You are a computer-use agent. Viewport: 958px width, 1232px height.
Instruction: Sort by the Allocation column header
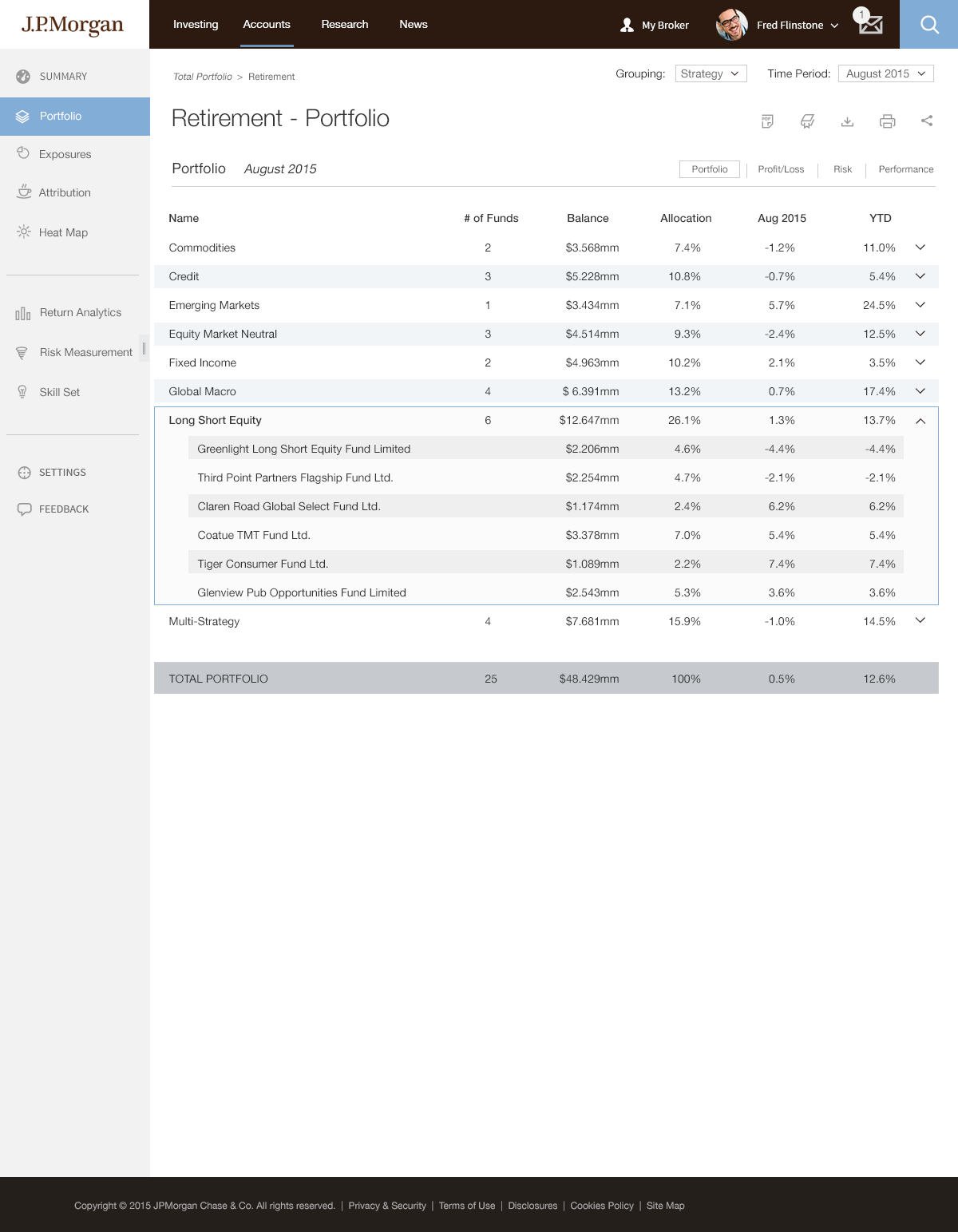tap(686, 218)
